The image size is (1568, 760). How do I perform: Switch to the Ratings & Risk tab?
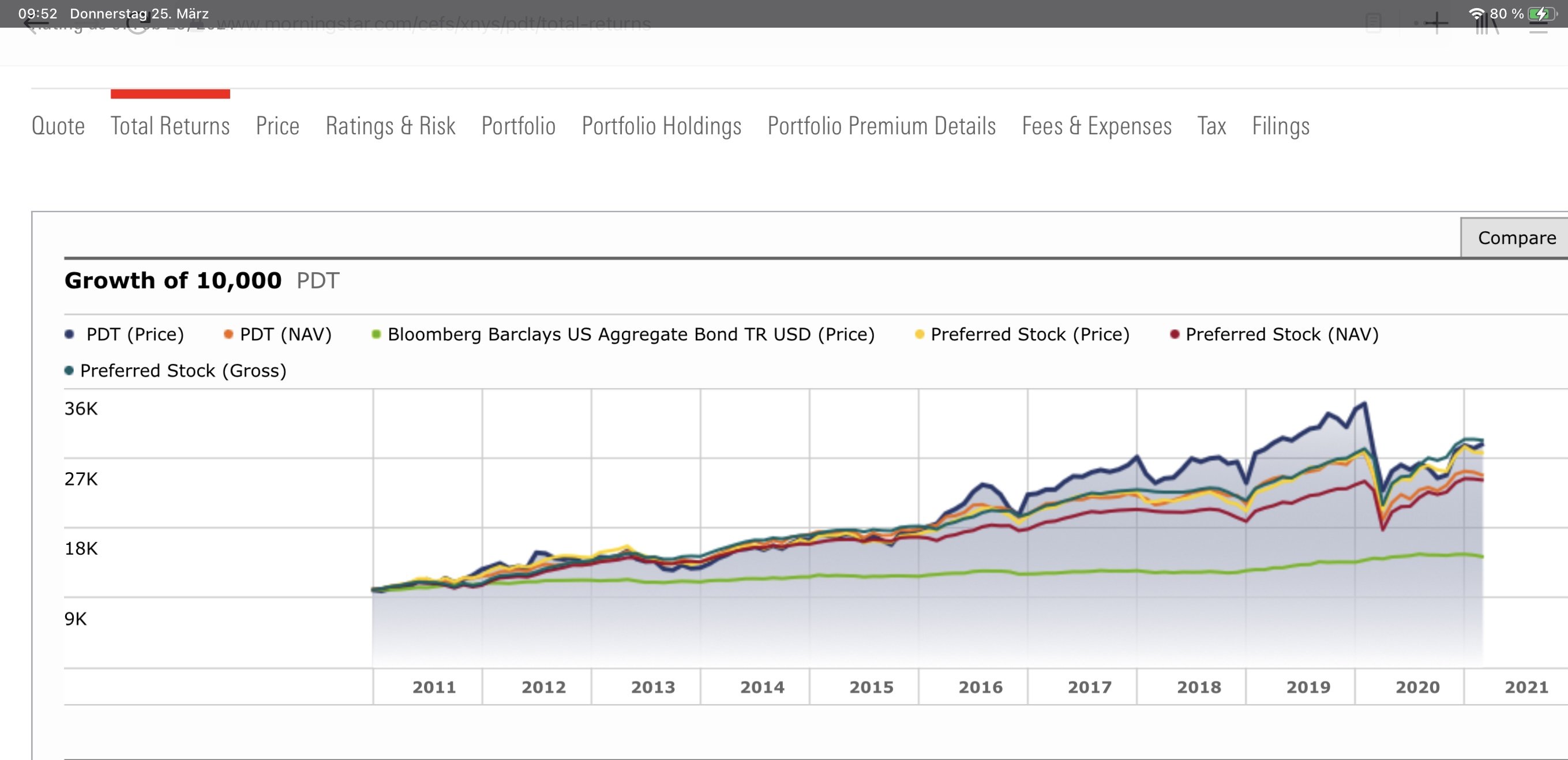390,126
